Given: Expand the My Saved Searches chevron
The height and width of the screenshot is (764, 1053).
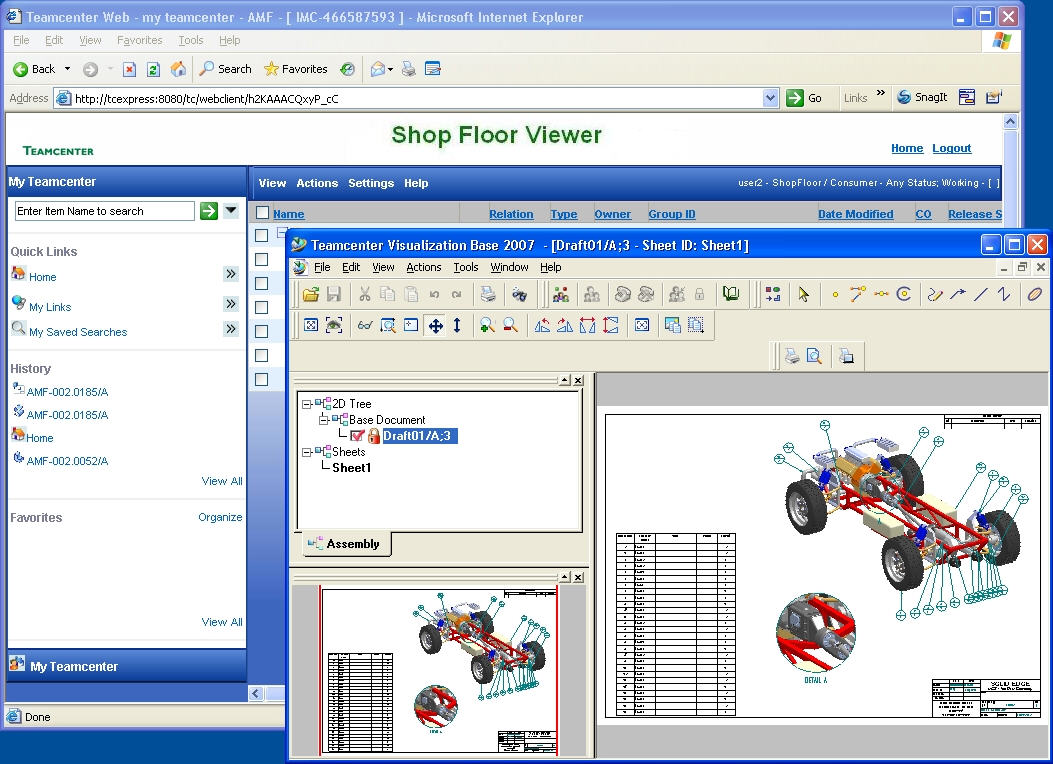Looking at the screenshot, I should (231, 329).
